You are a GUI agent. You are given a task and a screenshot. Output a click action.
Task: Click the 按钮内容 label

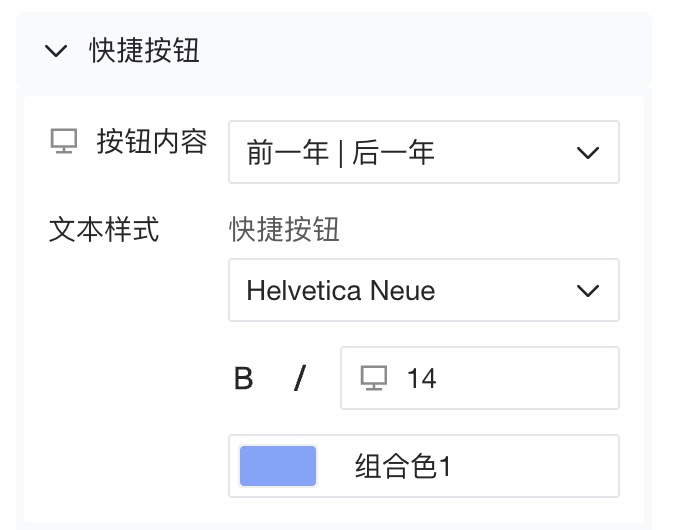pyautogui.click(x=152, y=143)
